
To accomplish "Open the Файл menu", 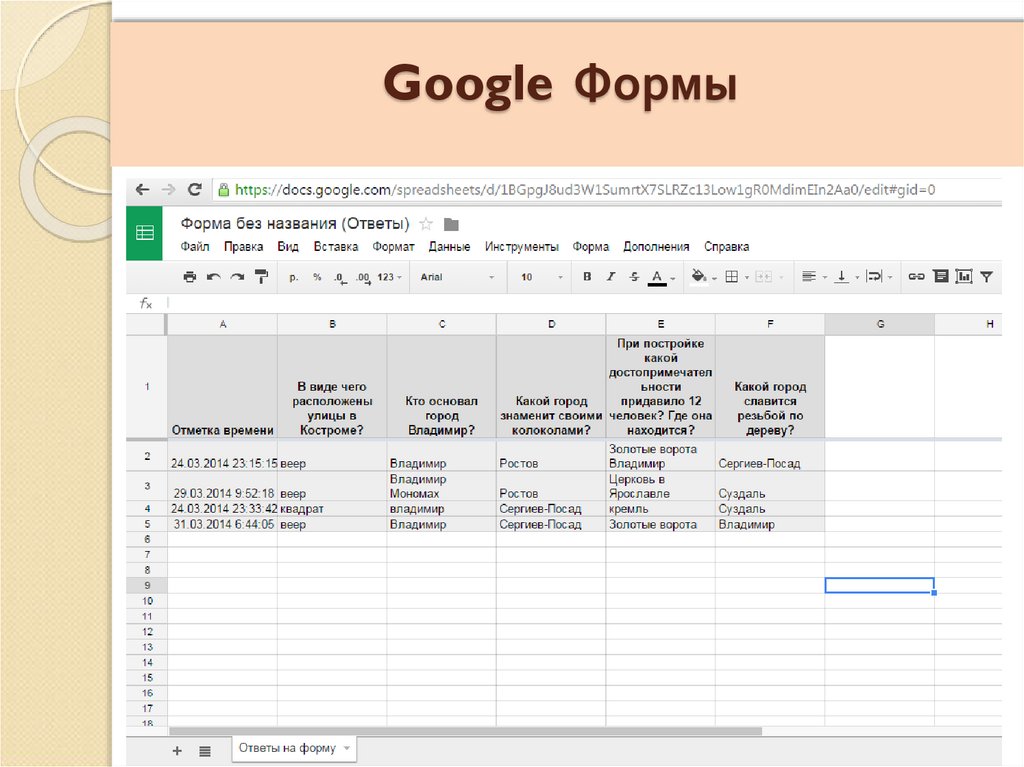I will pyautogui.click(x=195, y=247).
